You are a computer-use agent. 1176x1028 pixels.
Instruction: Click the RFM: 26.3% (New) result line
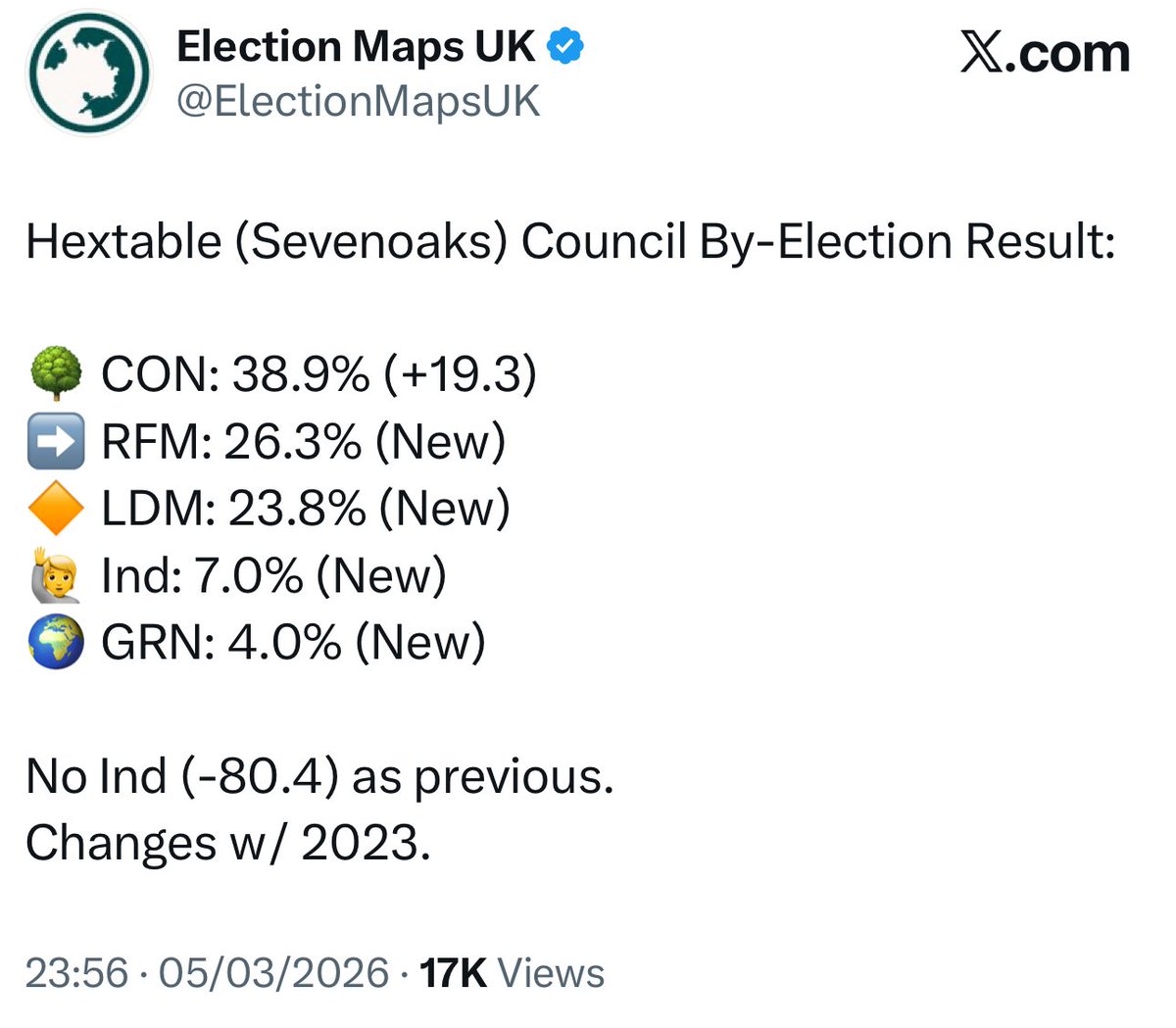pos(304,443)
